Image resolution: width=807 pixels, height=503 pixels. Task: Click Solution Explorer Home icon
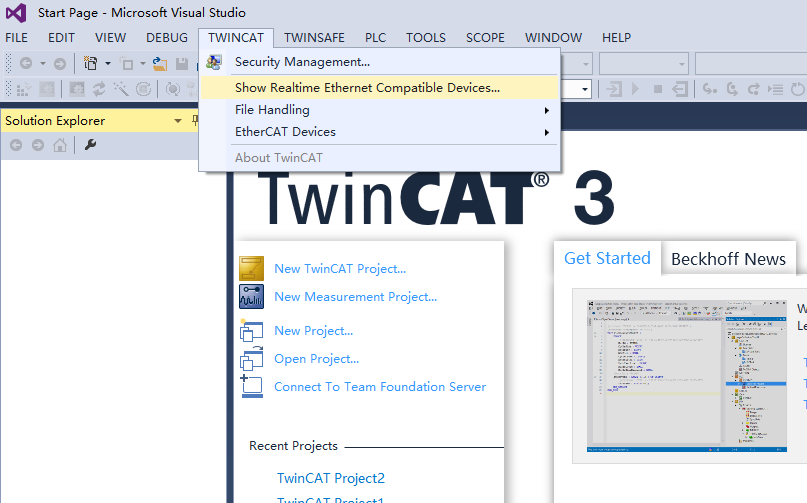click(x=60, y=145)
